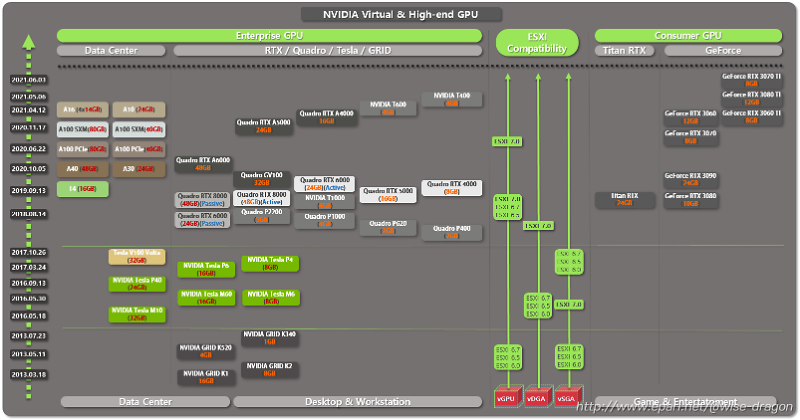The height and width of the screenshot is (420, 800).
Task: Click the 2021.06.01 date marker
Action: (x=29, y=80)
